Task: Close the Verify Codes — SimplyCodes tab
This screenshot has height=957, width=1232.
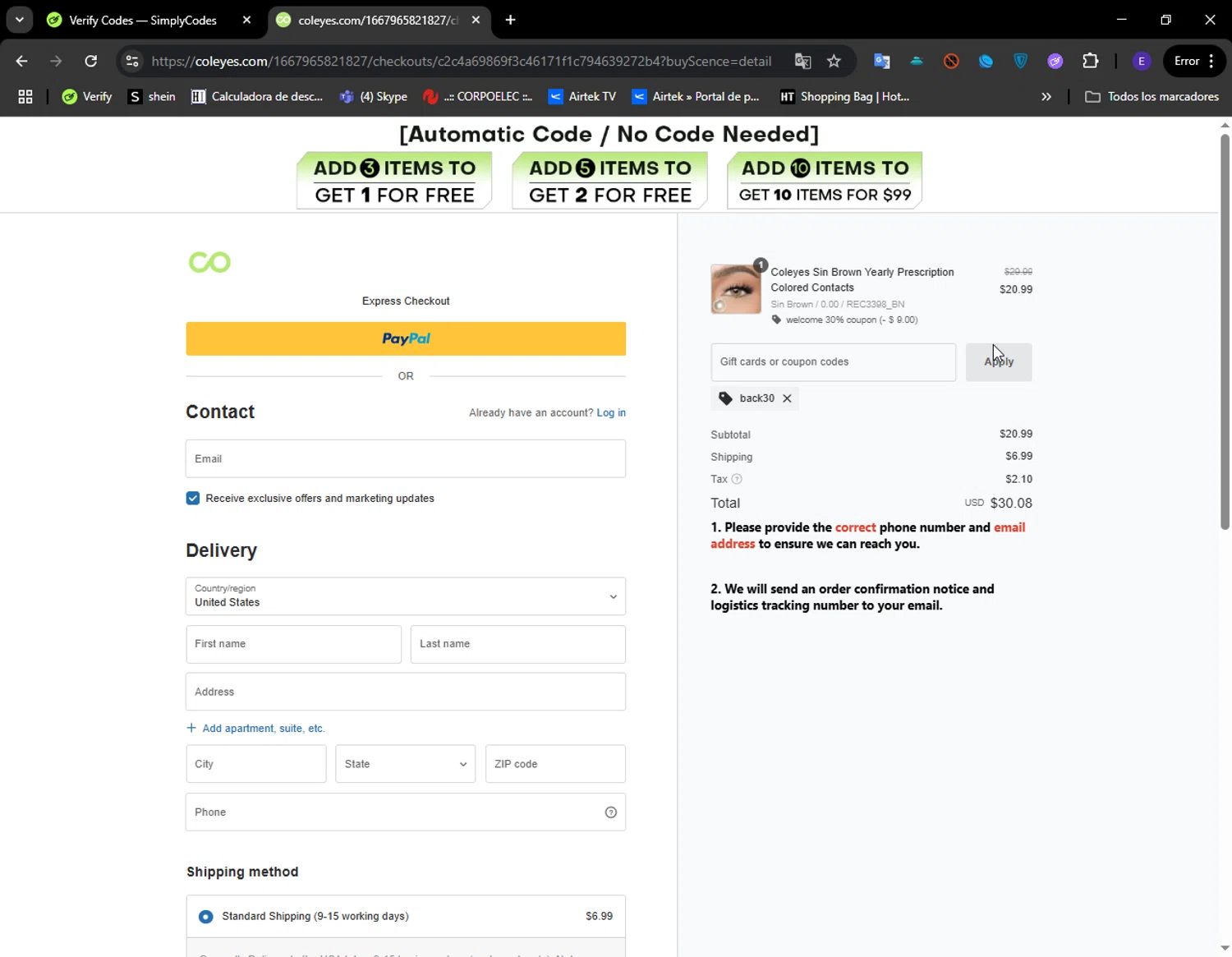Action: 246,20
